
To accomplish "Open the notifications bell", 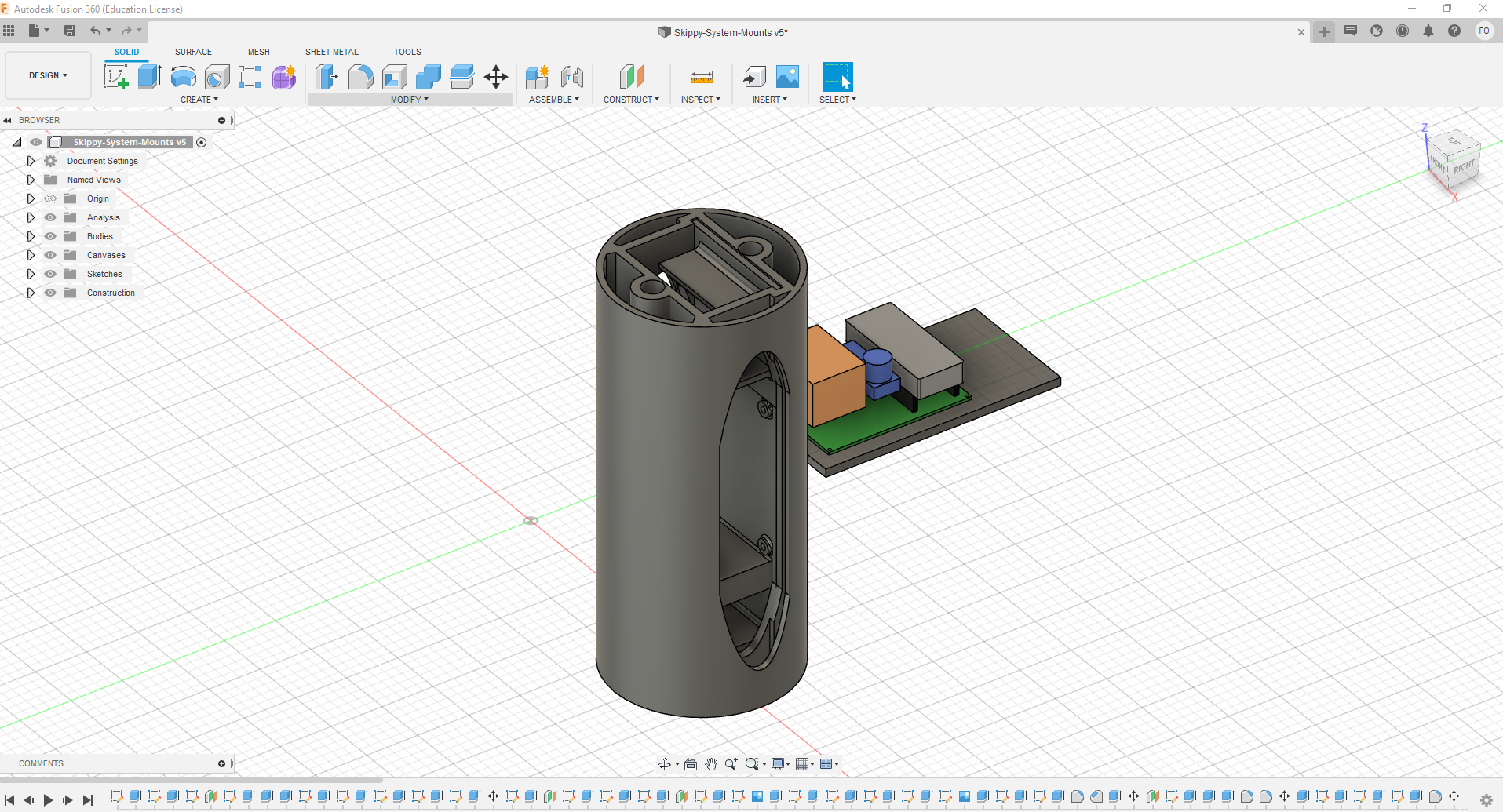I will pyautogui.click(x=1428, y=31).
